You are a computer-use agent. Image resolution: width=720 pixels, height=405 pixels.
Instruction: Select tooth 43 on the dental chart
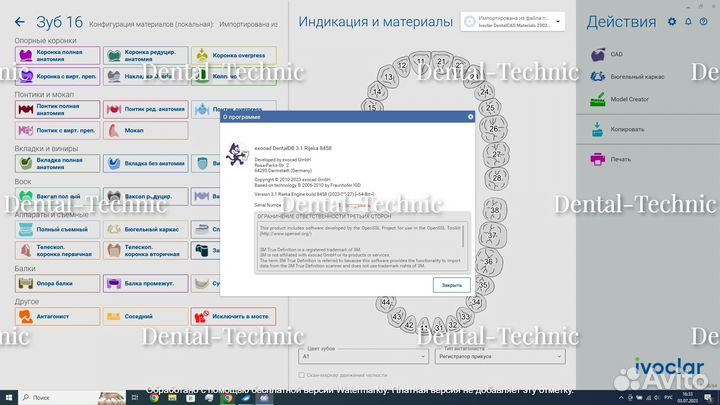[x=396, y=316]
